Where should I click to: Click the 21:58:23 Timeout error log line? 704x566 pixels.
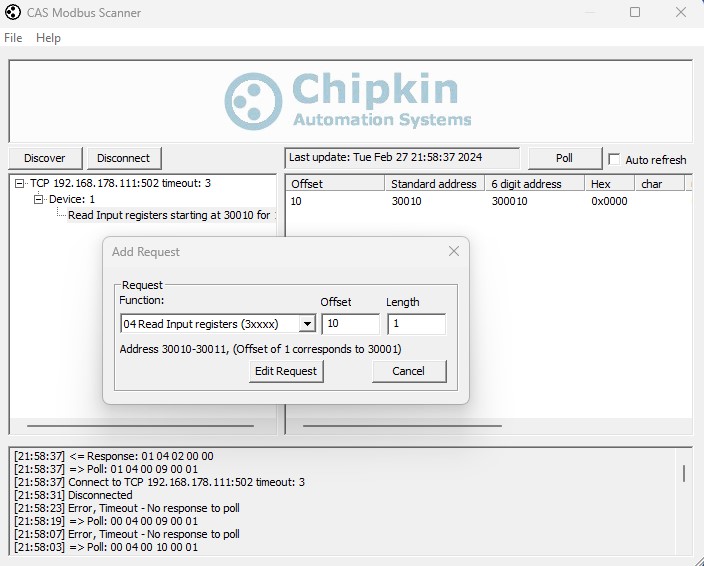[127, 508]
